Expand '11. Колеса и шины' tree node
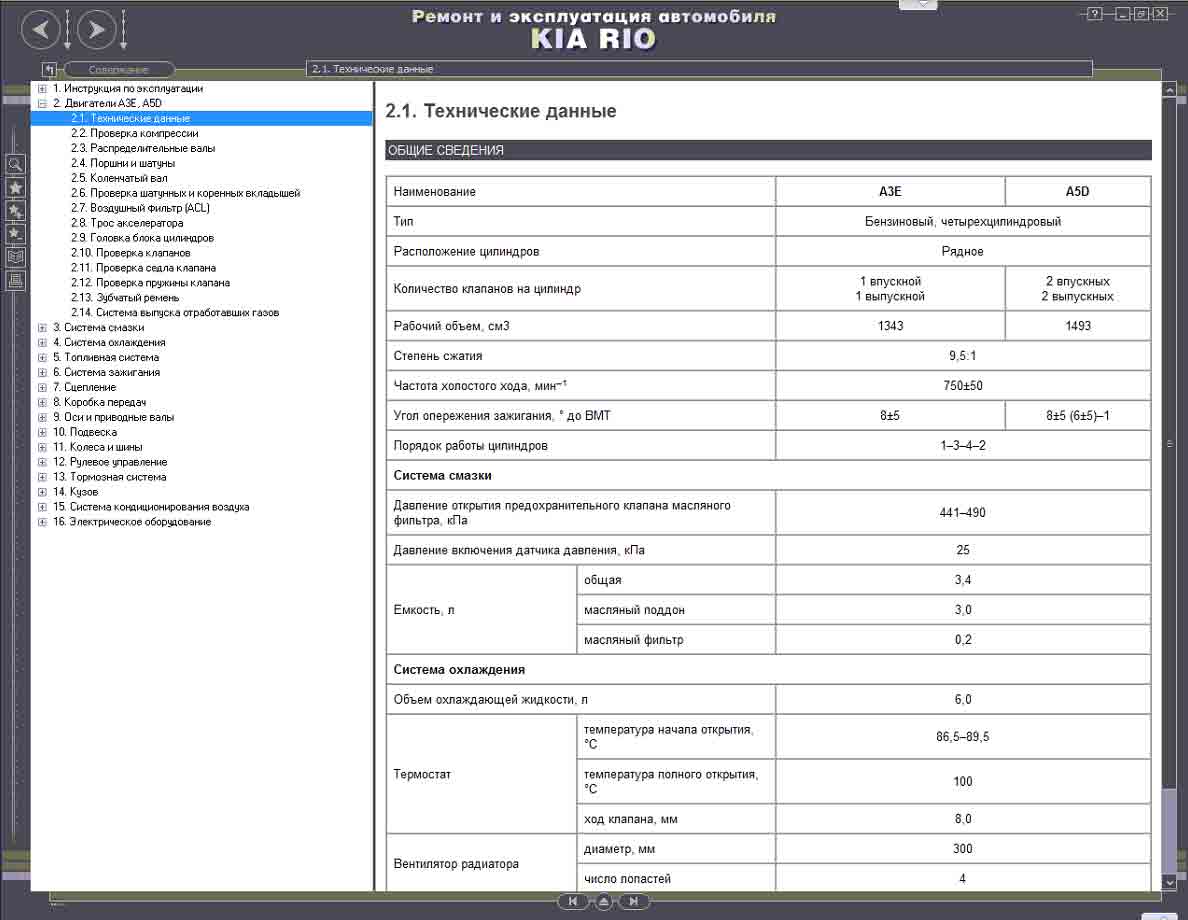This screenshot has height=920, width=1188. pos(42,447)
